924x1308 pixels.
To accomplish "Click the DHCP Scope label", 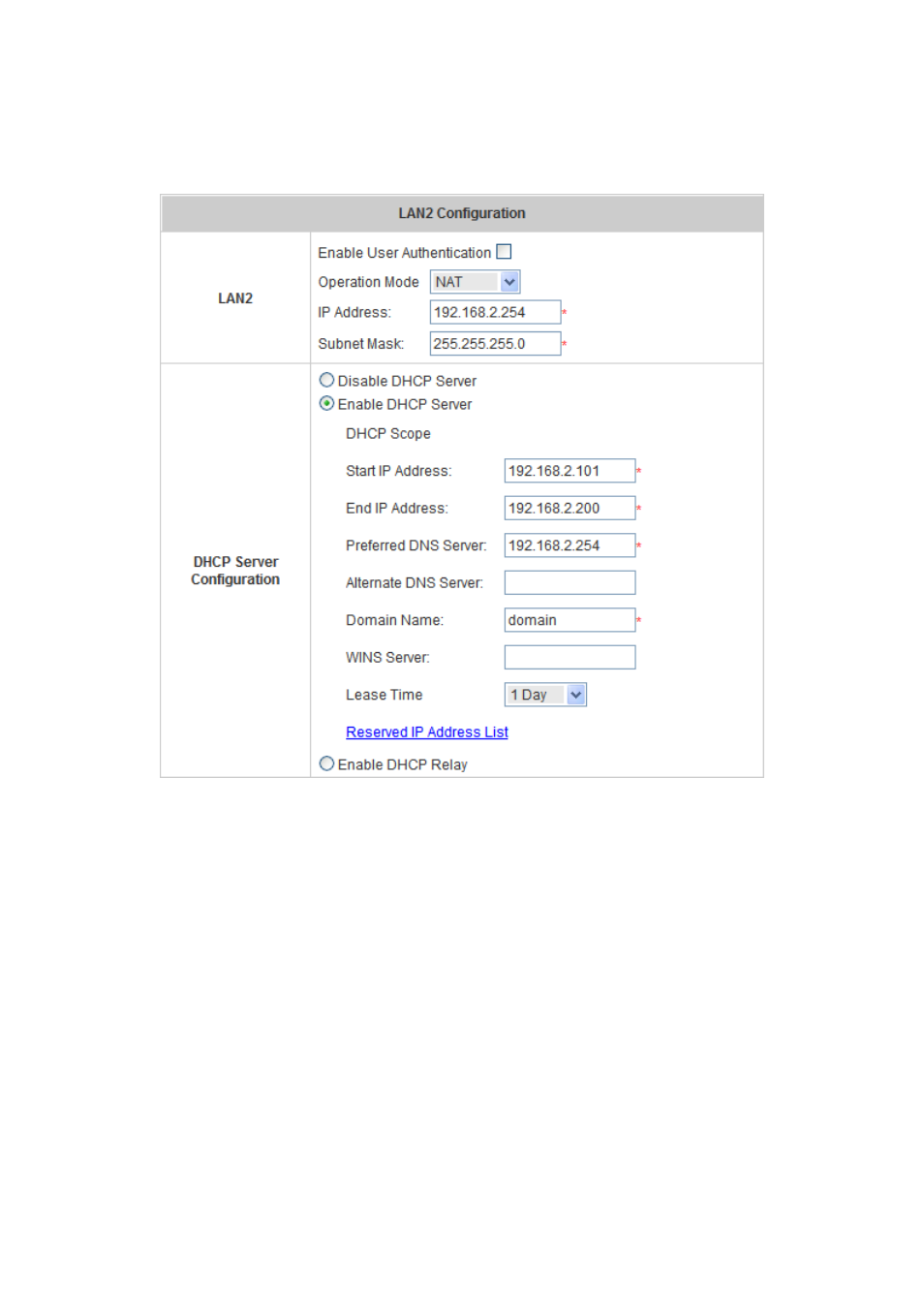I will tap(388, 434).
